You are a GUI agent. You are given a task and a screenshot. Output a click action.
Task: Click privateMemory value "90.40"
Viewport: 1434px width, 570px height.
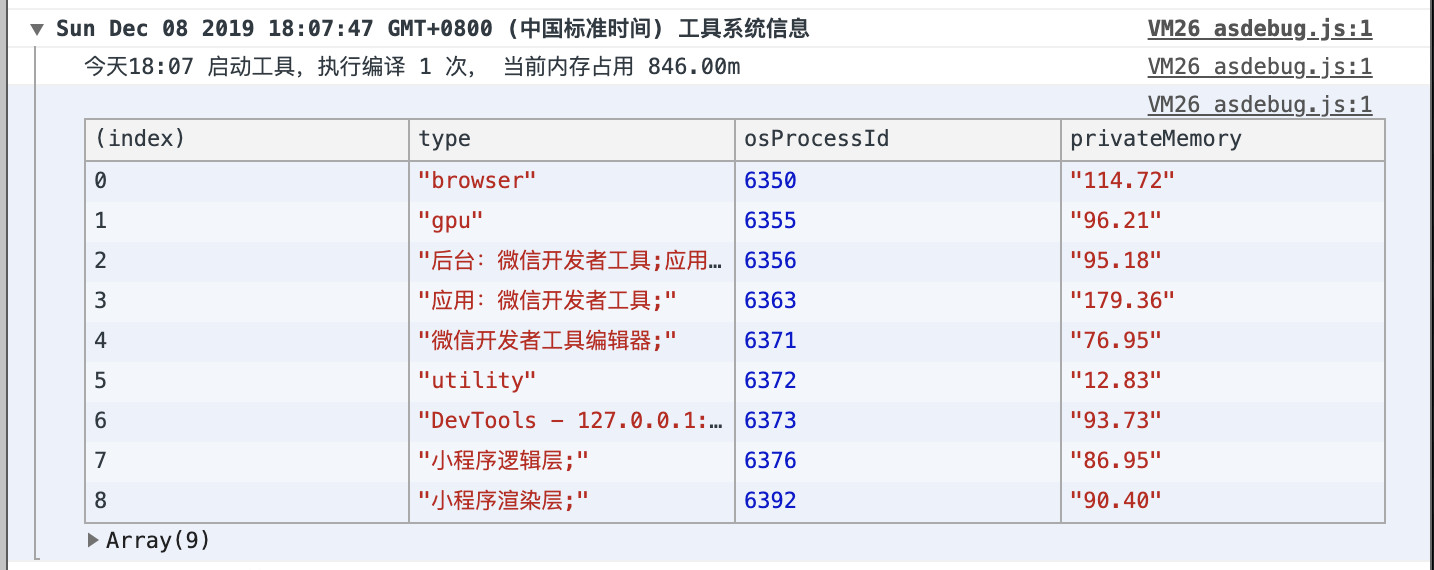tap(1116, 501)
